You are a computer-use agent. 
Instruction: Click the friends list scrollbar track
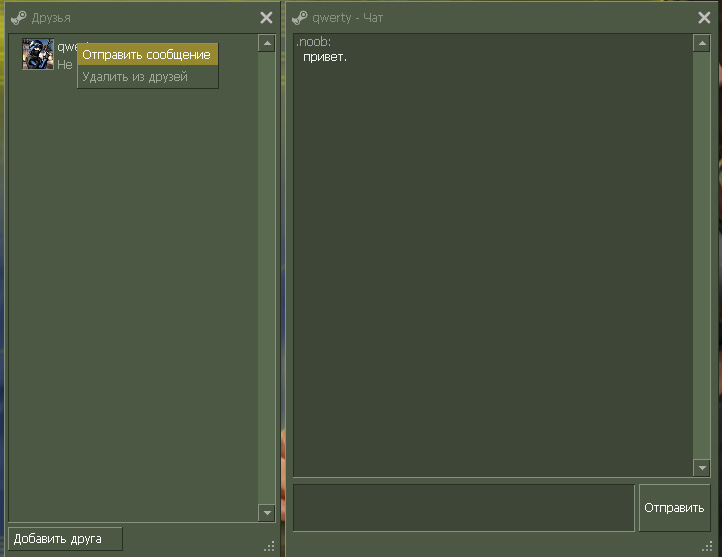tap(266, 280)
